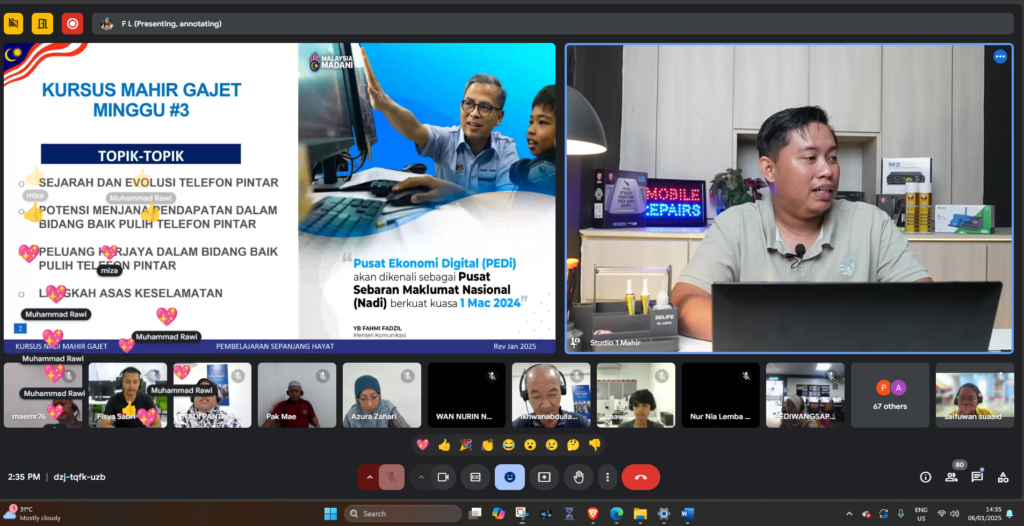The height and width of the screenshot is (526, 1024).
Task: Send the thinking face reaction
Action: click(x=573, y=445)
